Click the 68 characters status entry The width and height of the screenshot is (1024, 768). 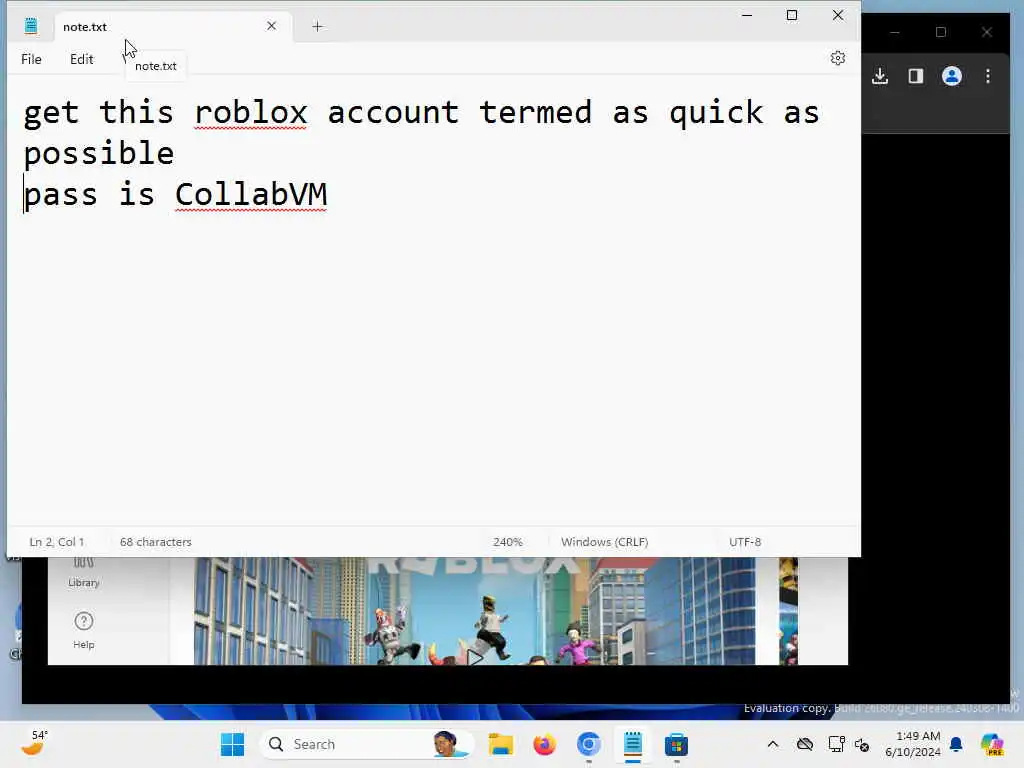point(155,542)
